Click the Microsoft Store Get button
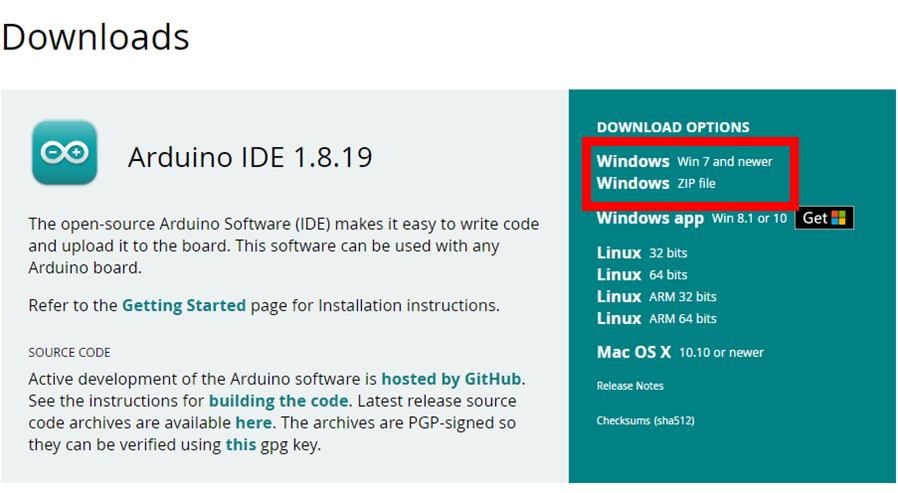 [x=824, y=218]
